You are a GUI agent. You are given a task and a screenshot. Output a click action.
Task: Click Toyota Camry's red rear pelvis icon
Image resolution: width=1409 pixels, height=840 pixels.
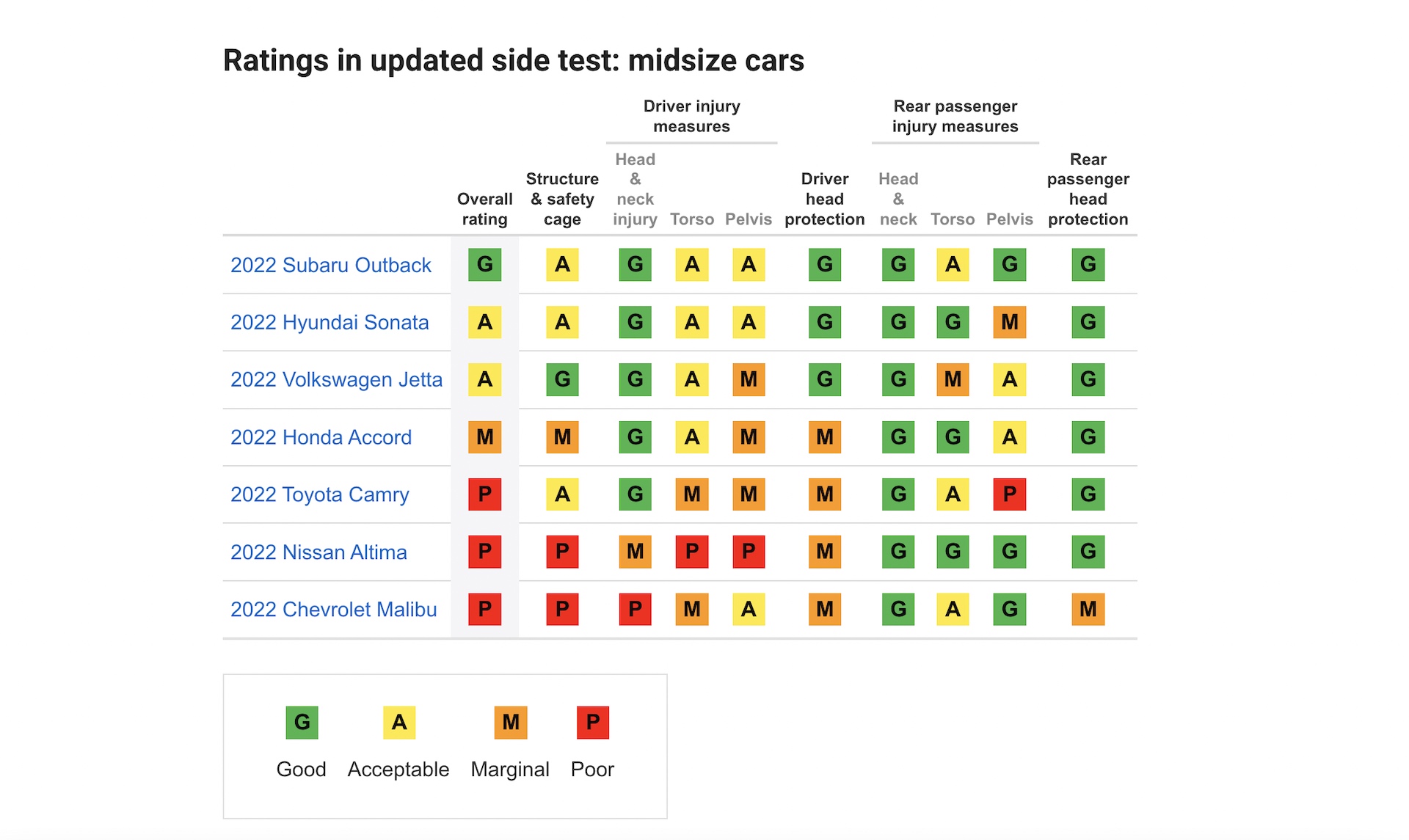pyautogui.click(x=1009, y=494)
